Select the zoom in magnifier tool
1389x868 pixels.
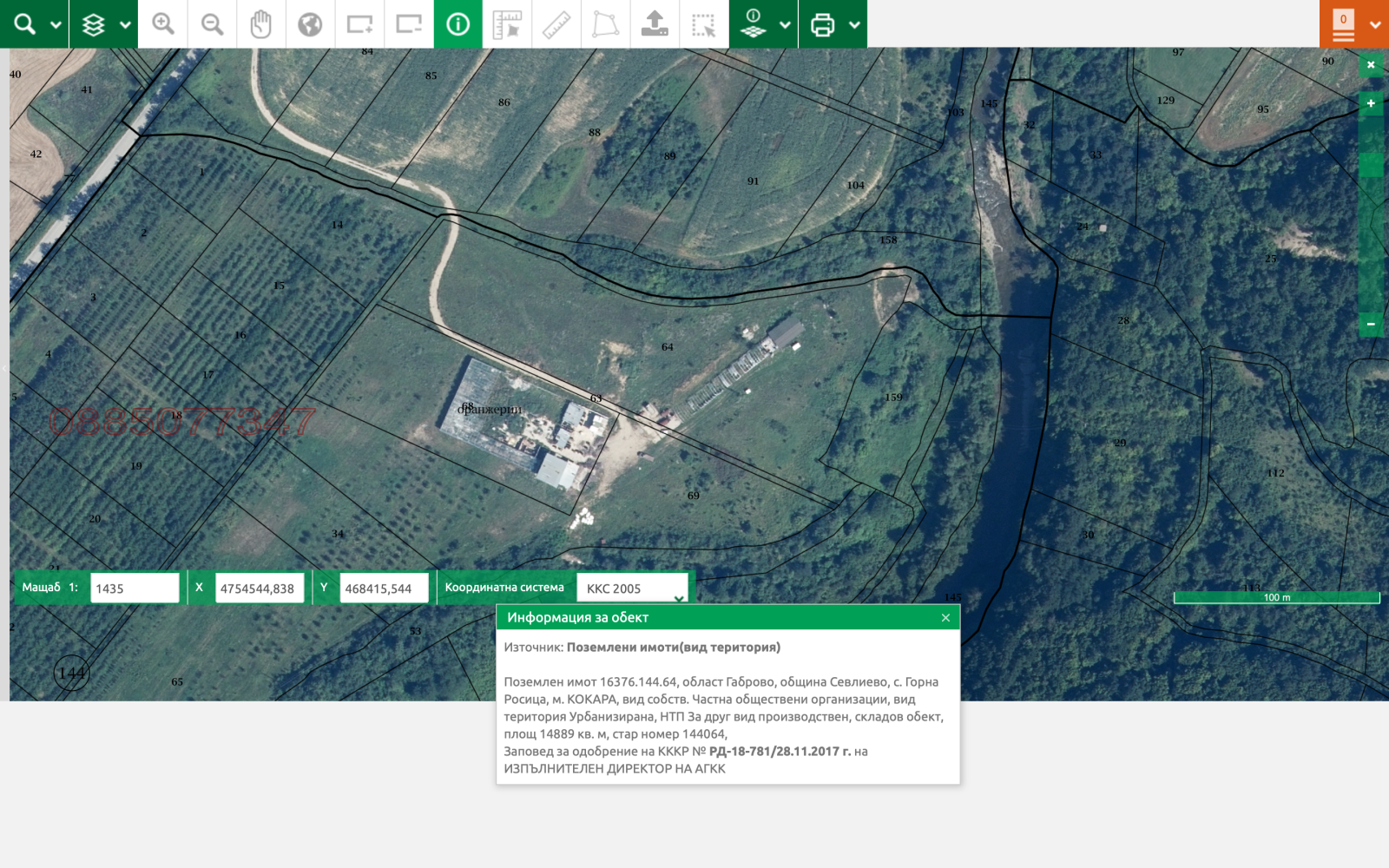coord(163,24)
